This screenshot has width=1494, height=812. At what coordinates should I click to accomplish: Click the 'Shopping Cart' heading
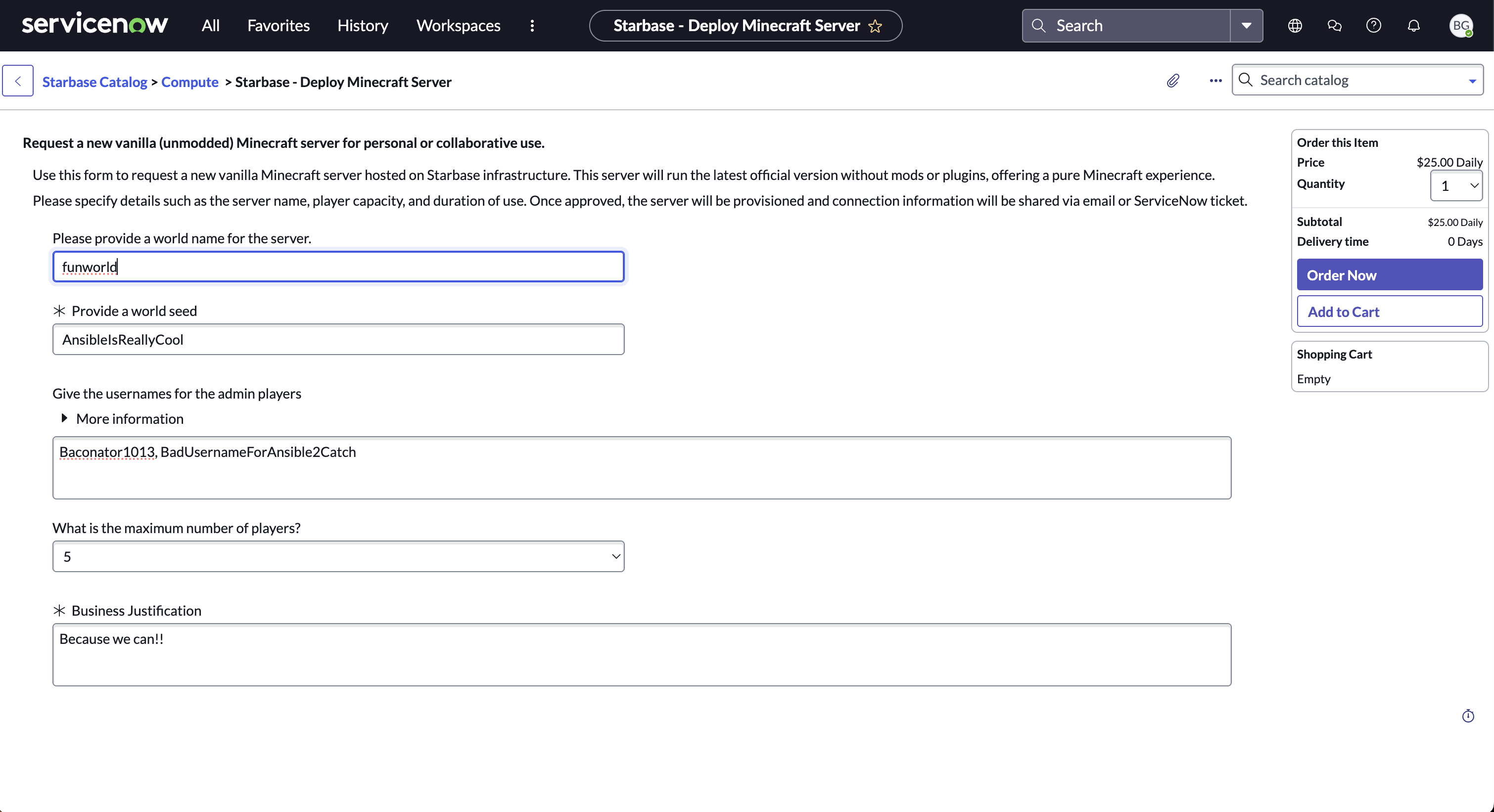[1334, 354]
